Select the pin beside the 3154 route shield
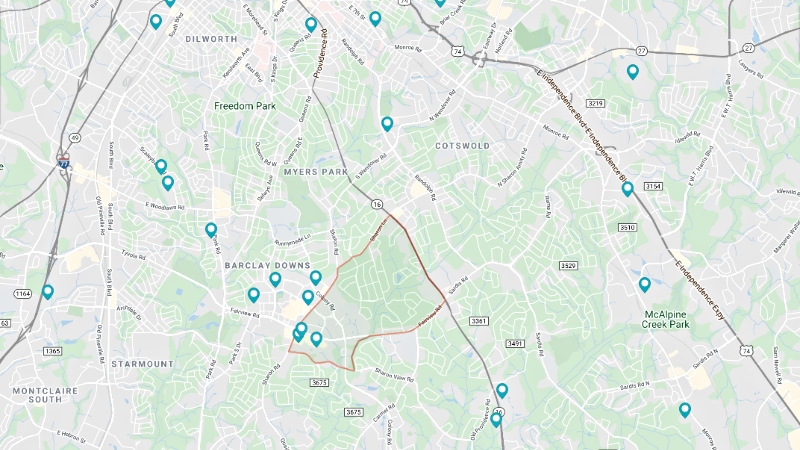Viewport: 800px width, 450px height. tap(628, 189)
